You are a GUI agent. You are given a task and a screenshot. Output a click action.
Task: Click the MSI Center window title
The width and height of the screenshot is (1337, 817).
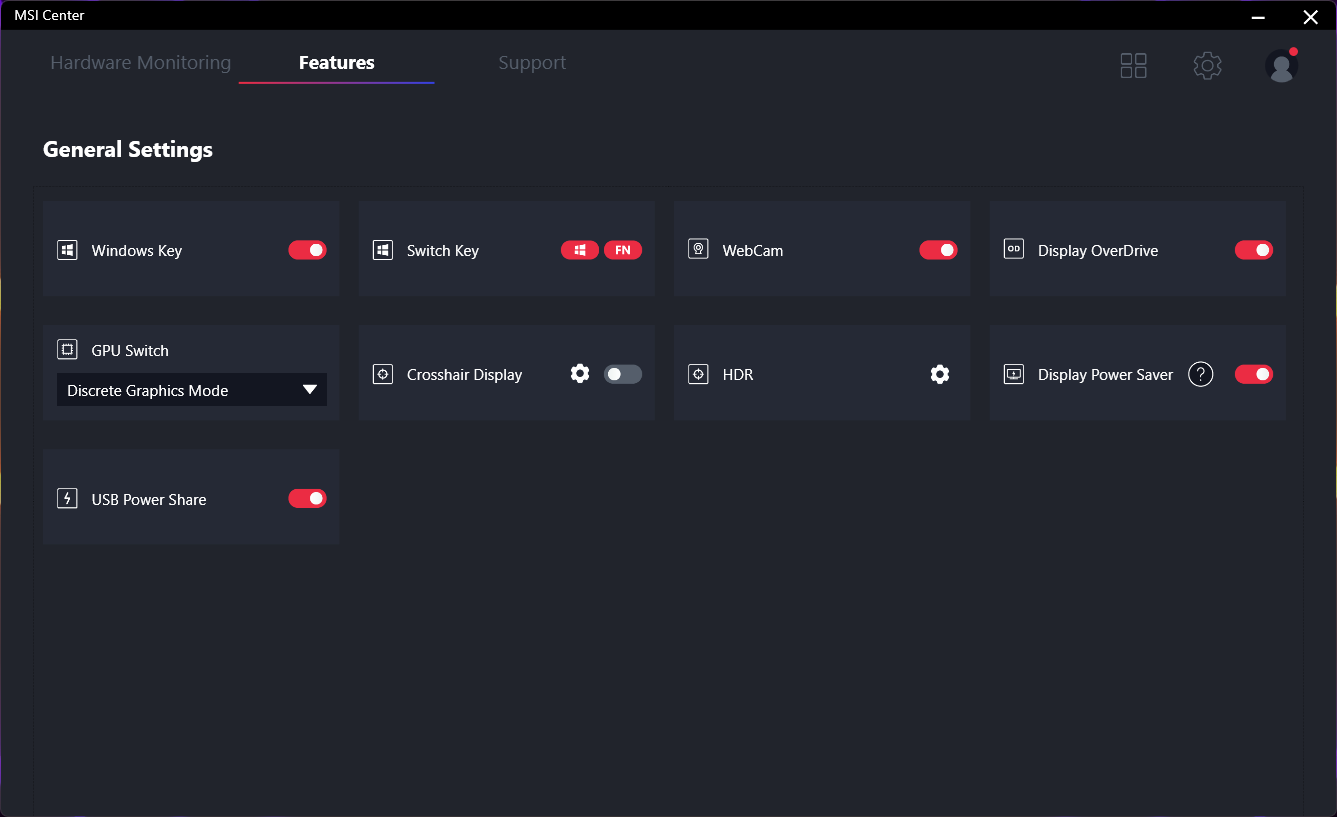coord(49,15)
